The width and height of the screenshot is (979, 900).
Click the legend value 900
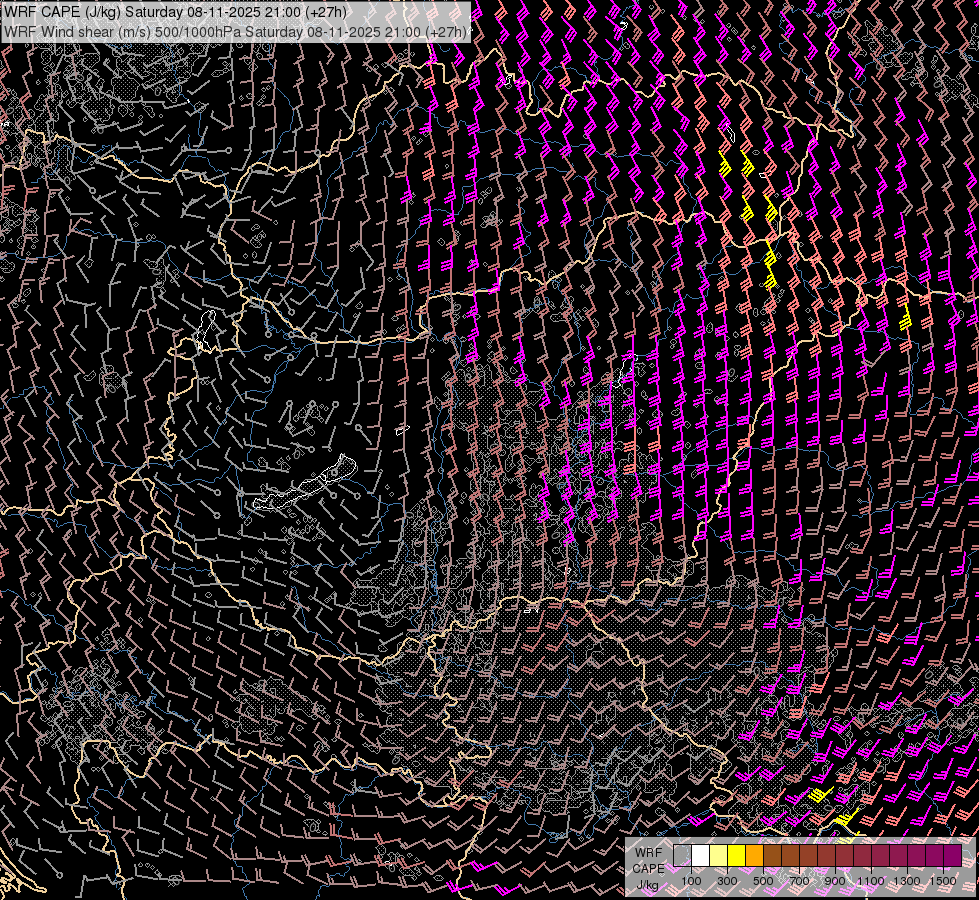coord(835,881)
